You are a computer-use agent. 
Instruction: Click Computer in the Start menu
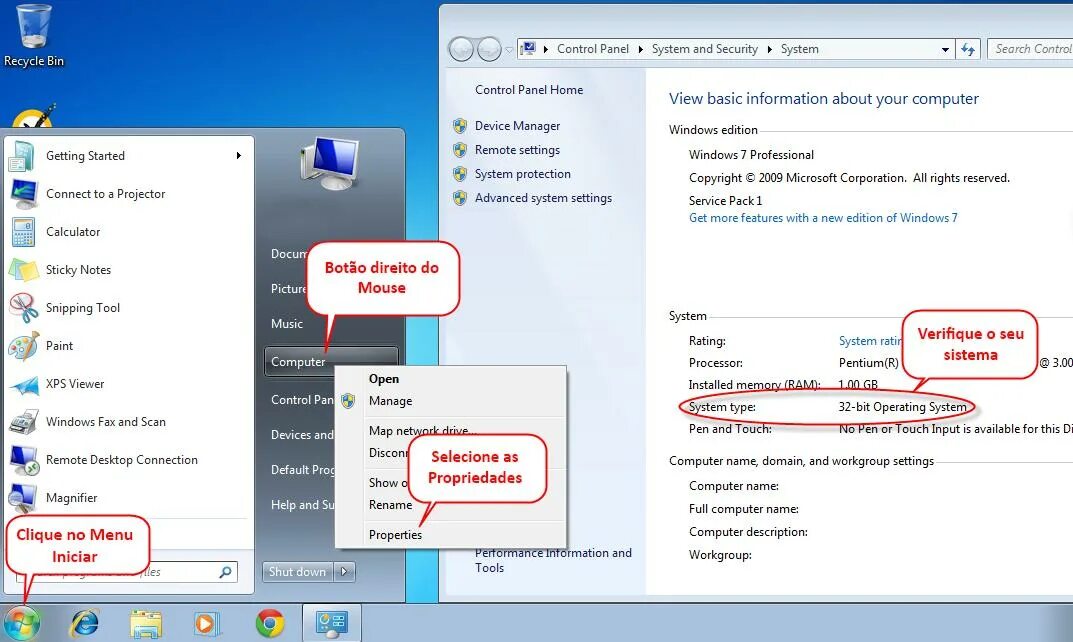pos(331,362)
